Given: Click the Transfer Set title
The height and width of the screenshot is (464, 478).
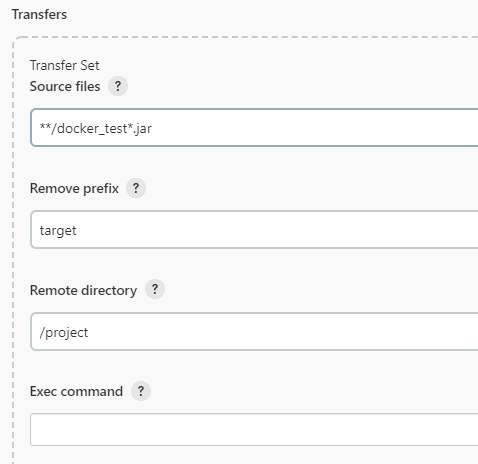Looking at the screenshot, I should 65,65.
